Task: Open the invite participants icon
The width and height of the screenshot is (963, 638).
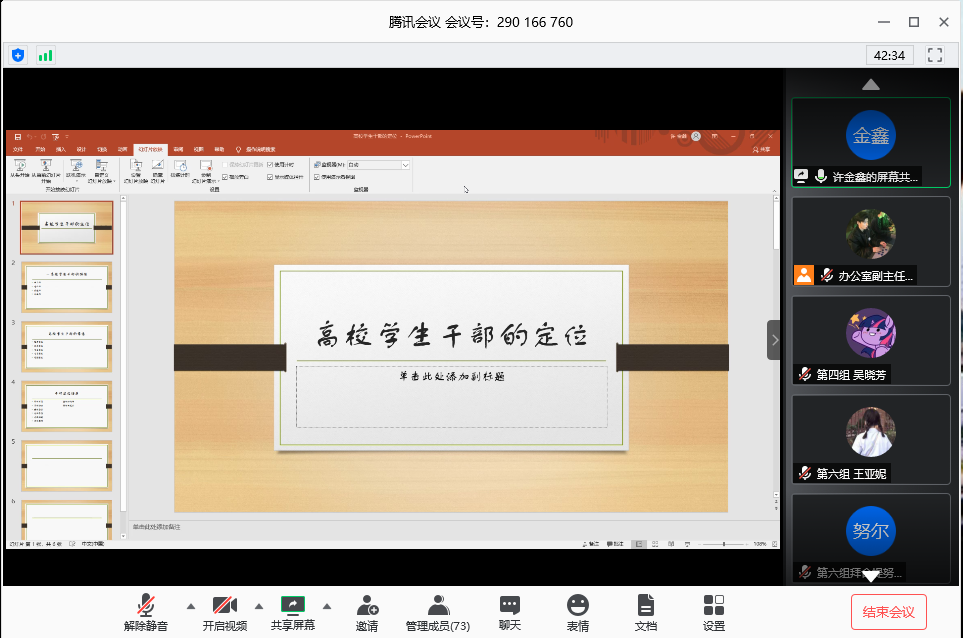Action: click(x=367, y=605)
